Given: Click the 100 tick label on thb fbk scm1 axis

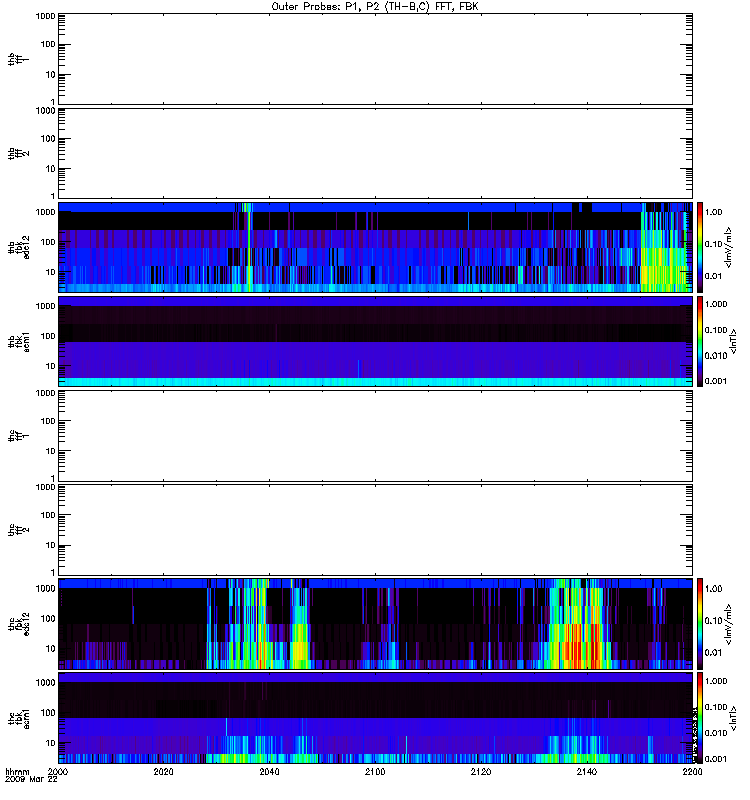Looking at the screenshot, I should pos(48,336).
